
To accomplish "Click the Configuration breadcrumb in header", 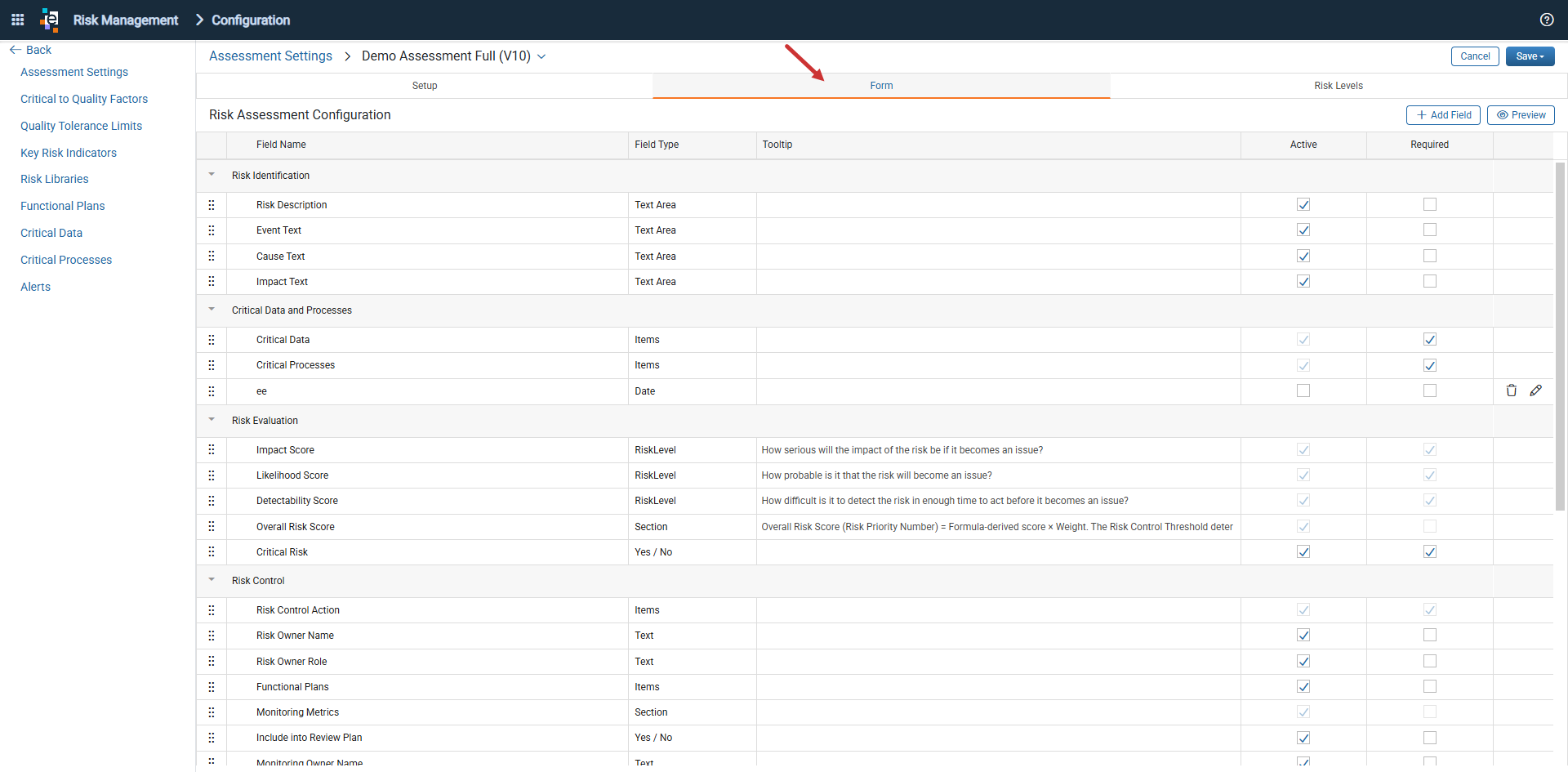I will (251, 20).
